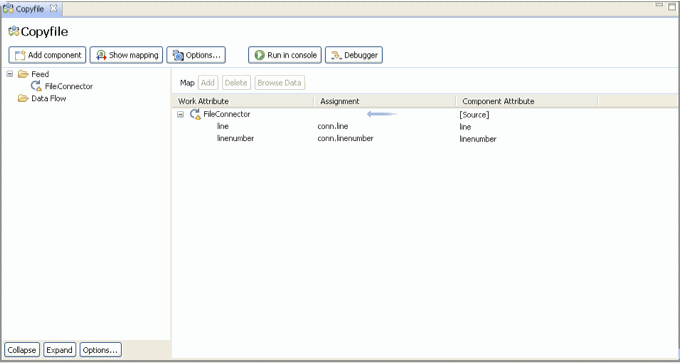Click the line component attribute cell
Screen dimensions: 680x363
[465, 127]
